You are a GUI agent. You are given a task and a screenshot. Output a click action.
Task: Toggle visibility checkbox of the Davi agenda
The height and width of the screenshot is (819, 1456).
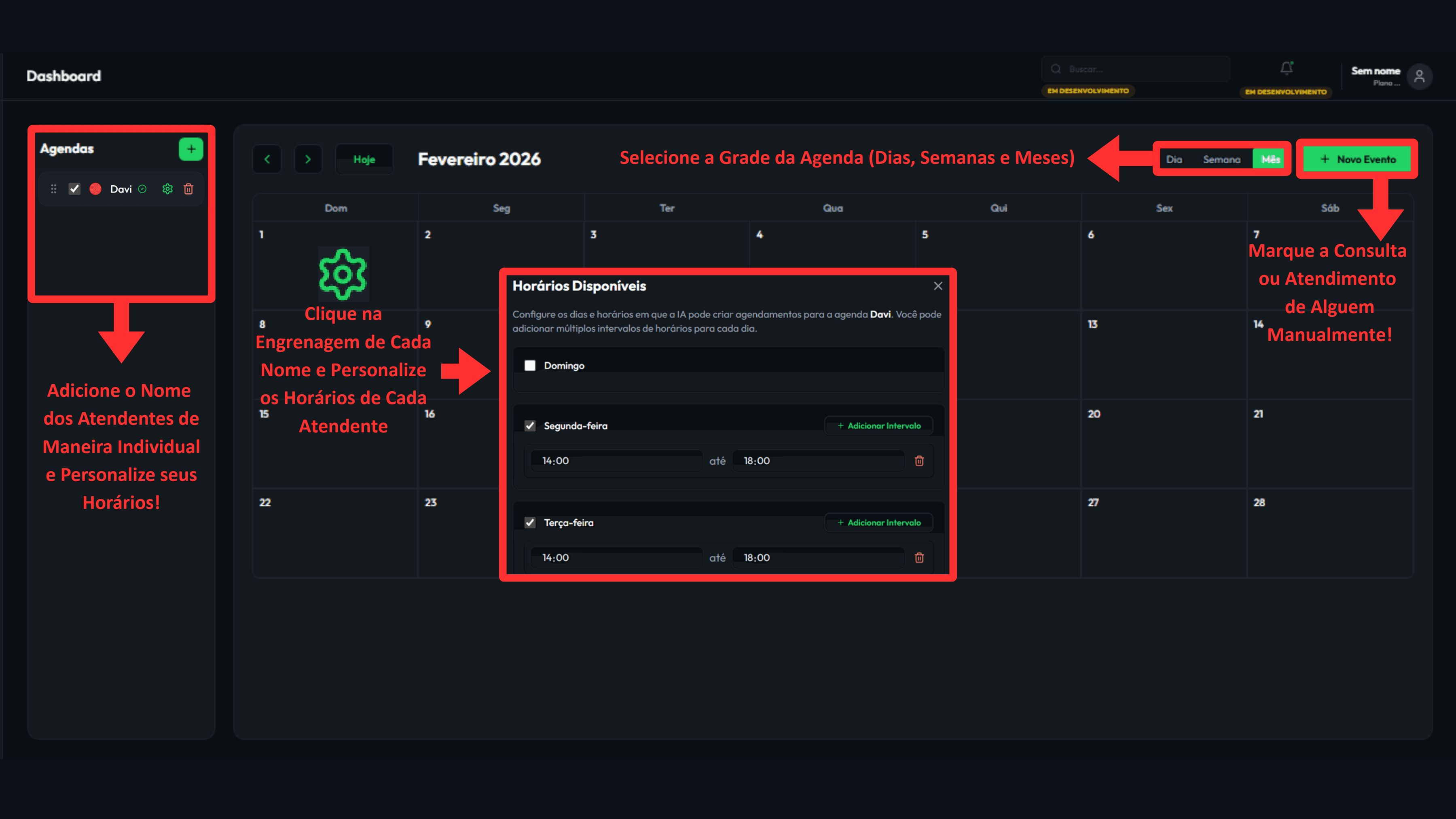(x=74, y=189)
